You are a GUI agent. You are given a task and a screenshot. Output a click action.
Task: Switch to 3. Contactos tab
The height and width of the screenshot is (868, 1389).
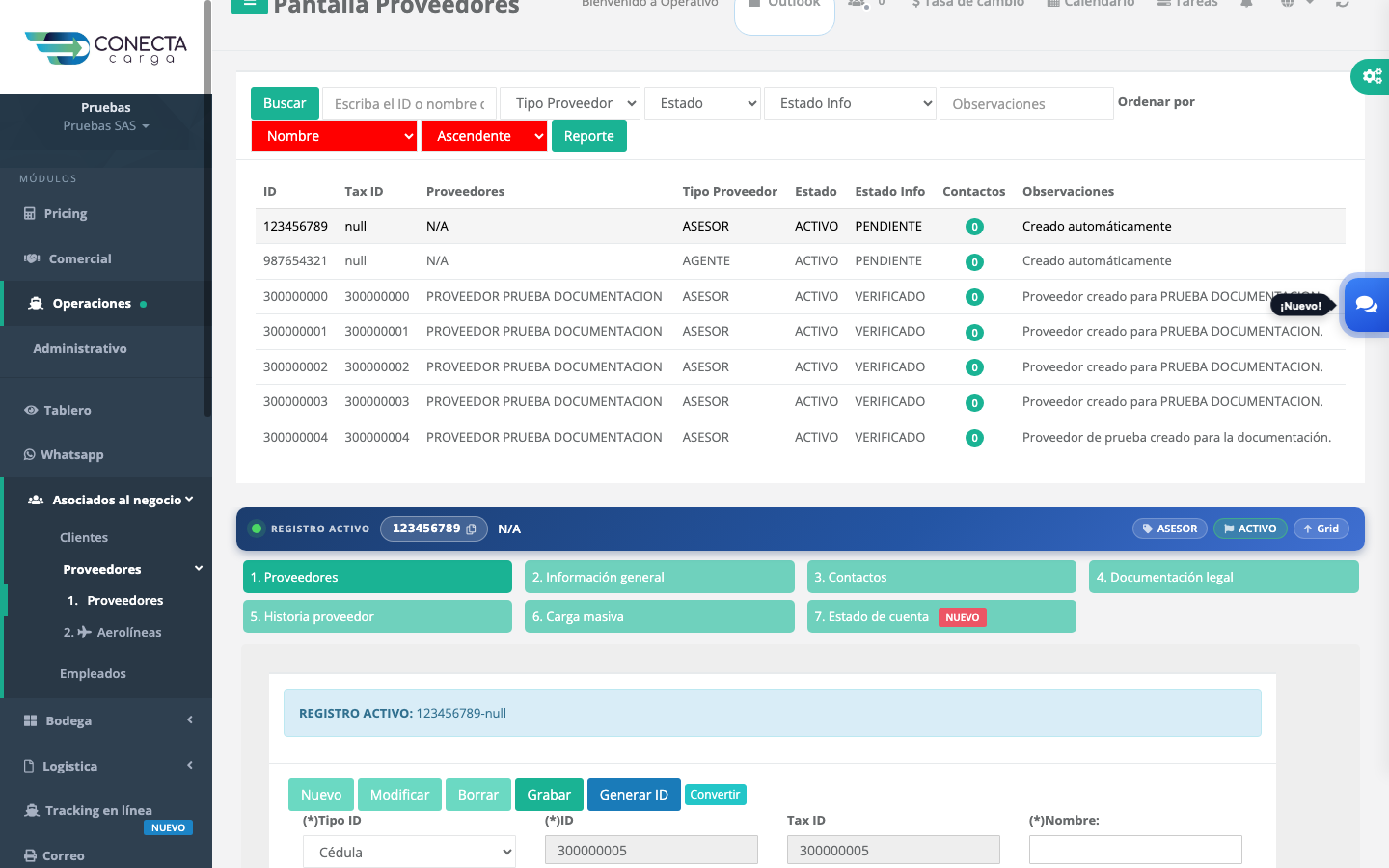tap(941, 577)
